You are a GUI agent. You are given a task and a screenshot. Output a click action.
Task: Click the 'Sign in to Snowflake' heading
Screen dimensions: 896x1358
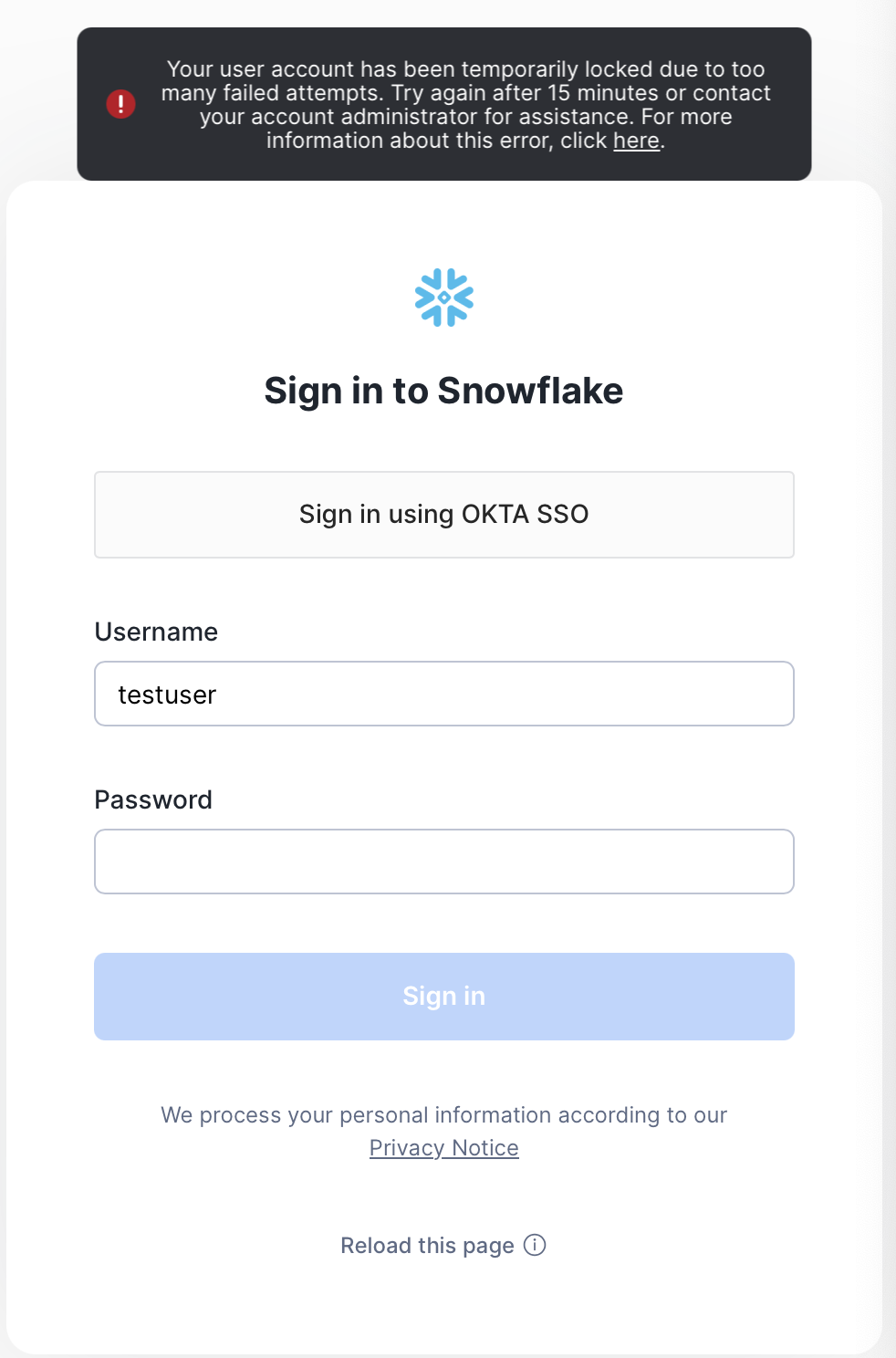(x=444, y=391)
